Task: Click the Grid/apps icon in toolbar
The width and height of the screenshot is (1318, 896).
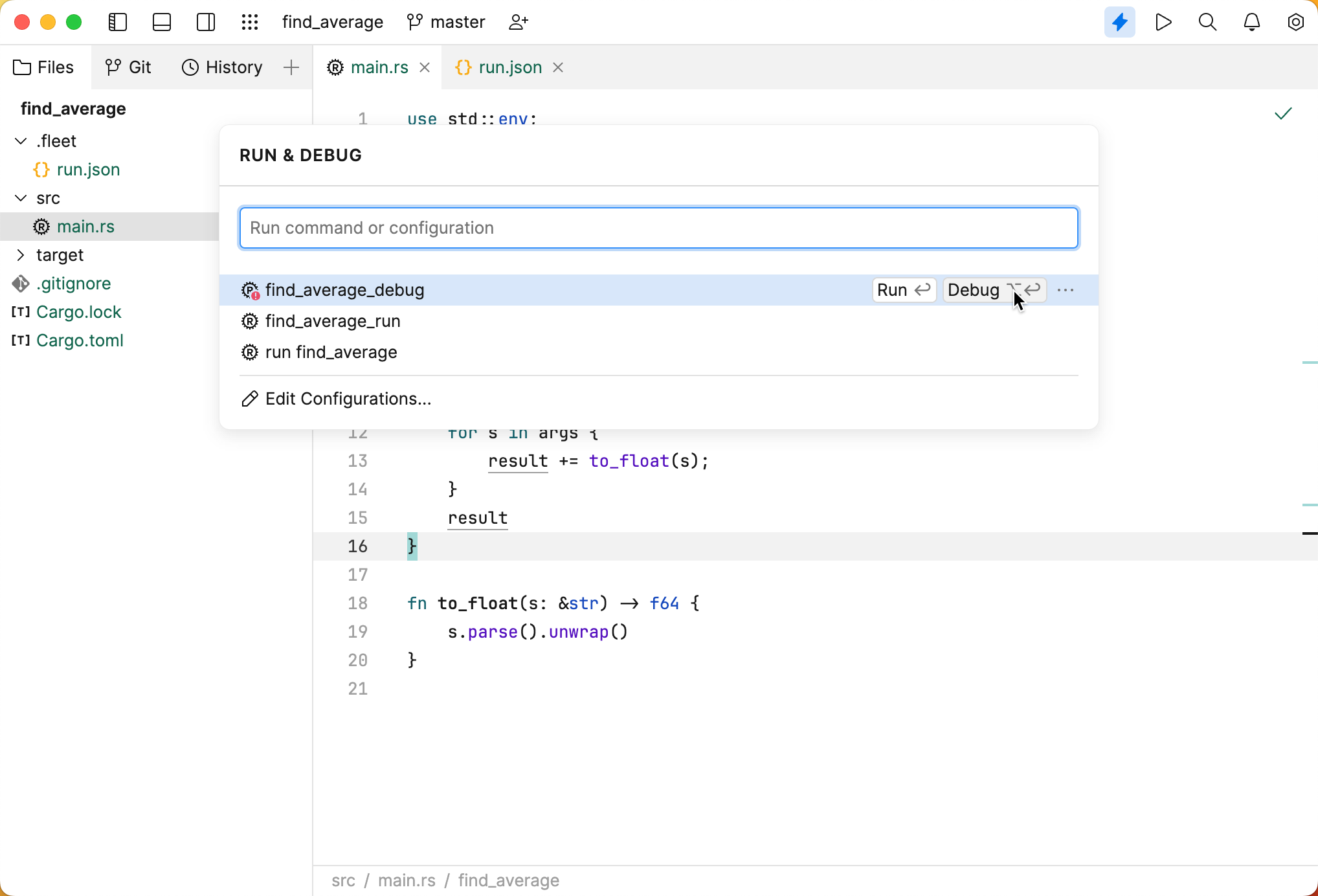Action: pos(250,22)
